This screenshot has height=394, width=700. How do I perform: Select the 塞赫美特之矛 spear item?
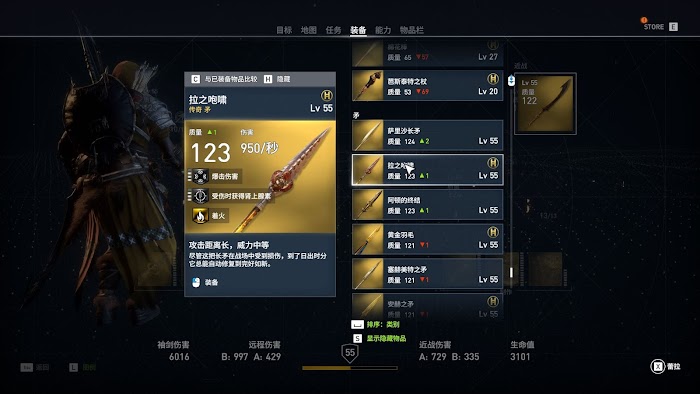pos(427,274)
